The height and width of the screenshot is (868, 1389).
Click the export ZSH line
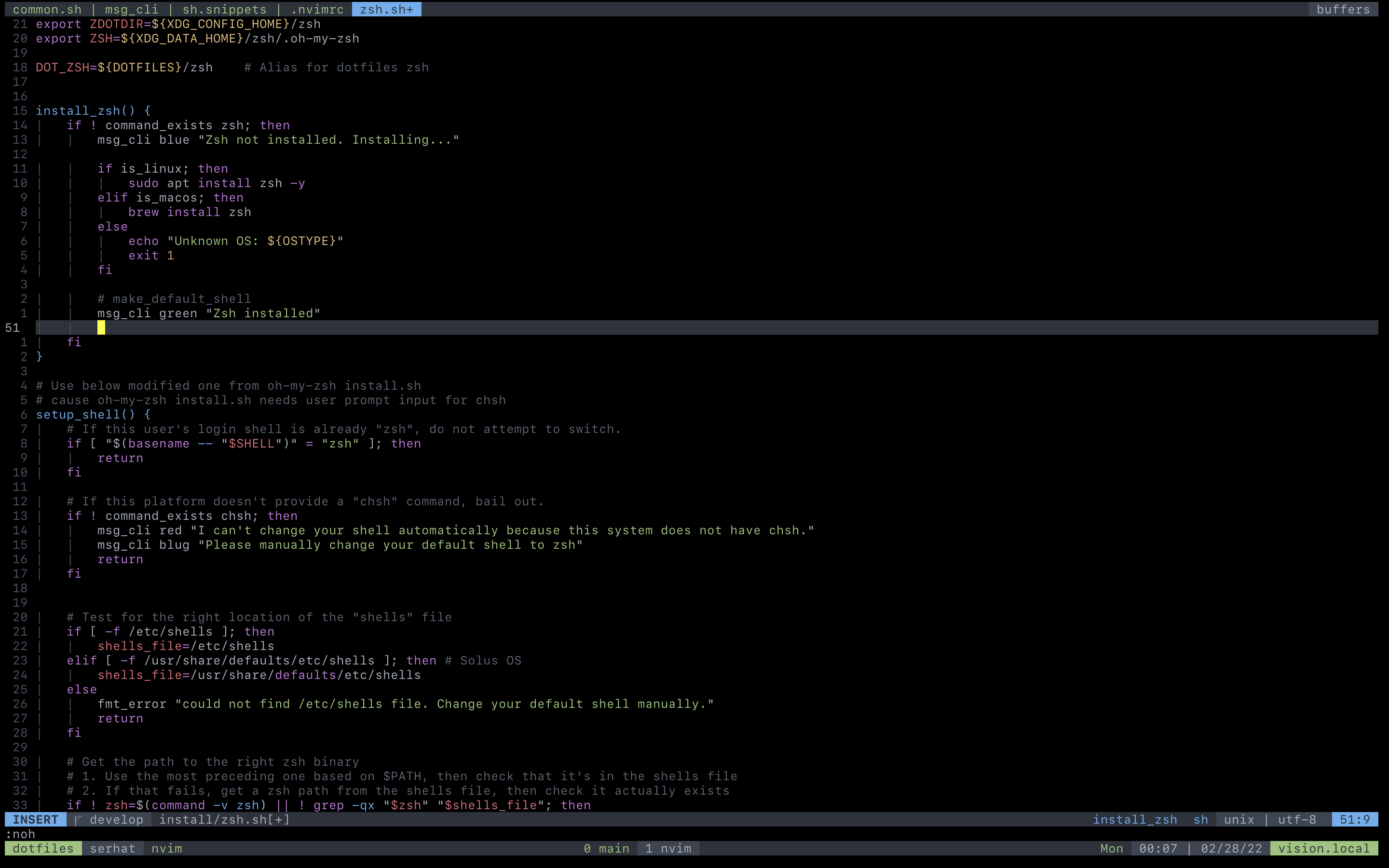[x=197, y=39]
